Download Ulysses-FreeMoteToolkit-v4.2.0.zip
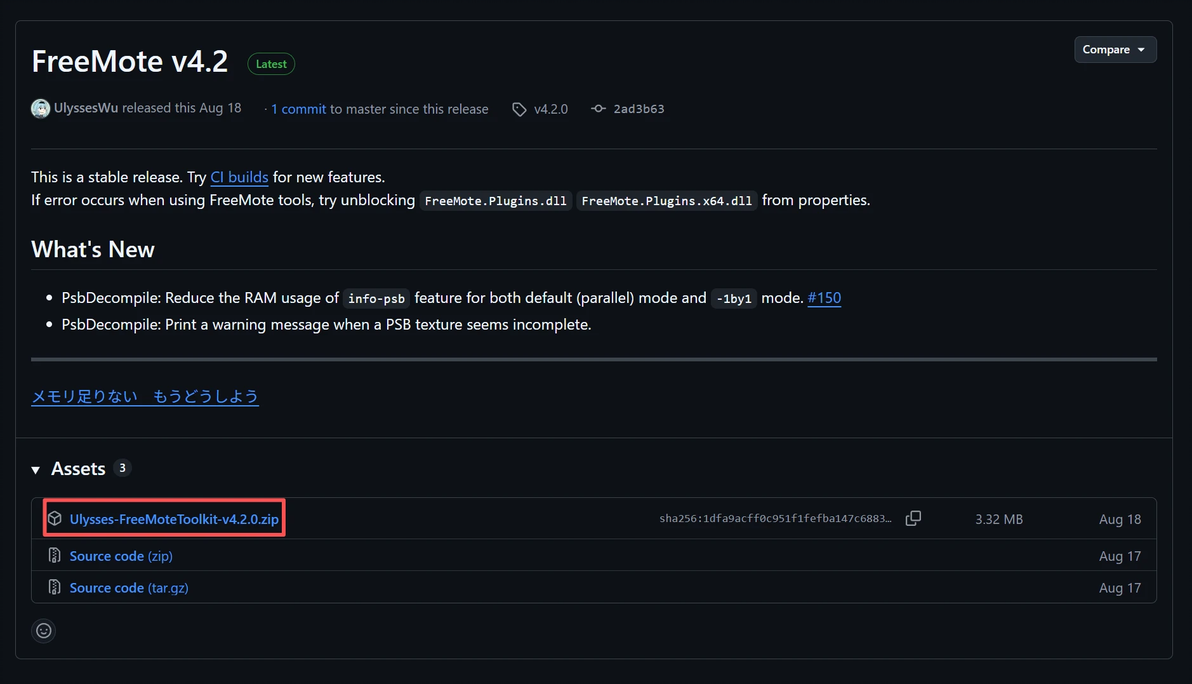Image resolution: width=1192 pixels, height=684 pixels. tap(174, 519)
